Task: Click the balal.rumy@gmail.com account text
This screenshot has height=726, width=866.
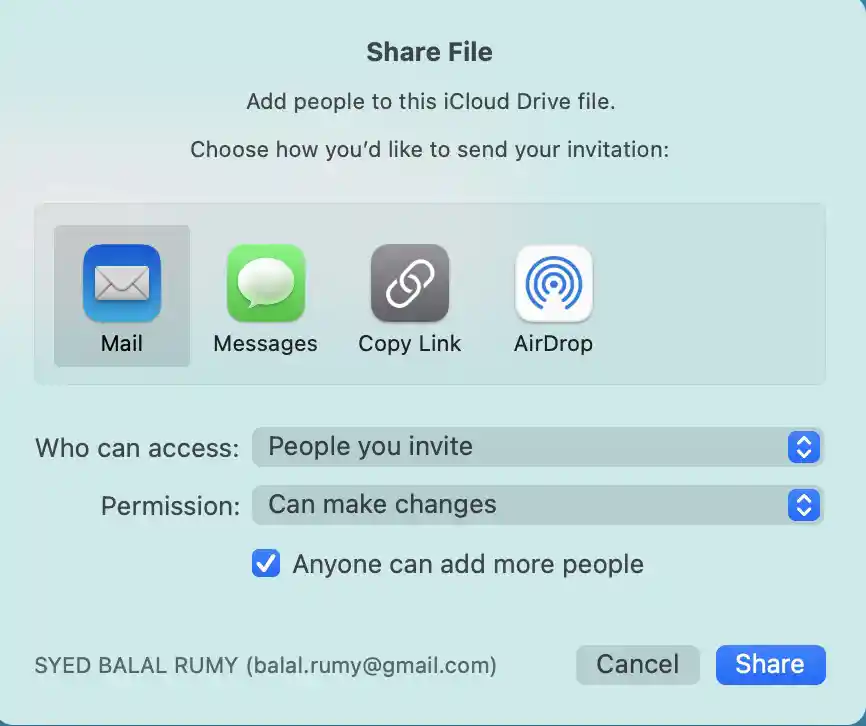Action: pyautogui.click(x=372, y=665)
